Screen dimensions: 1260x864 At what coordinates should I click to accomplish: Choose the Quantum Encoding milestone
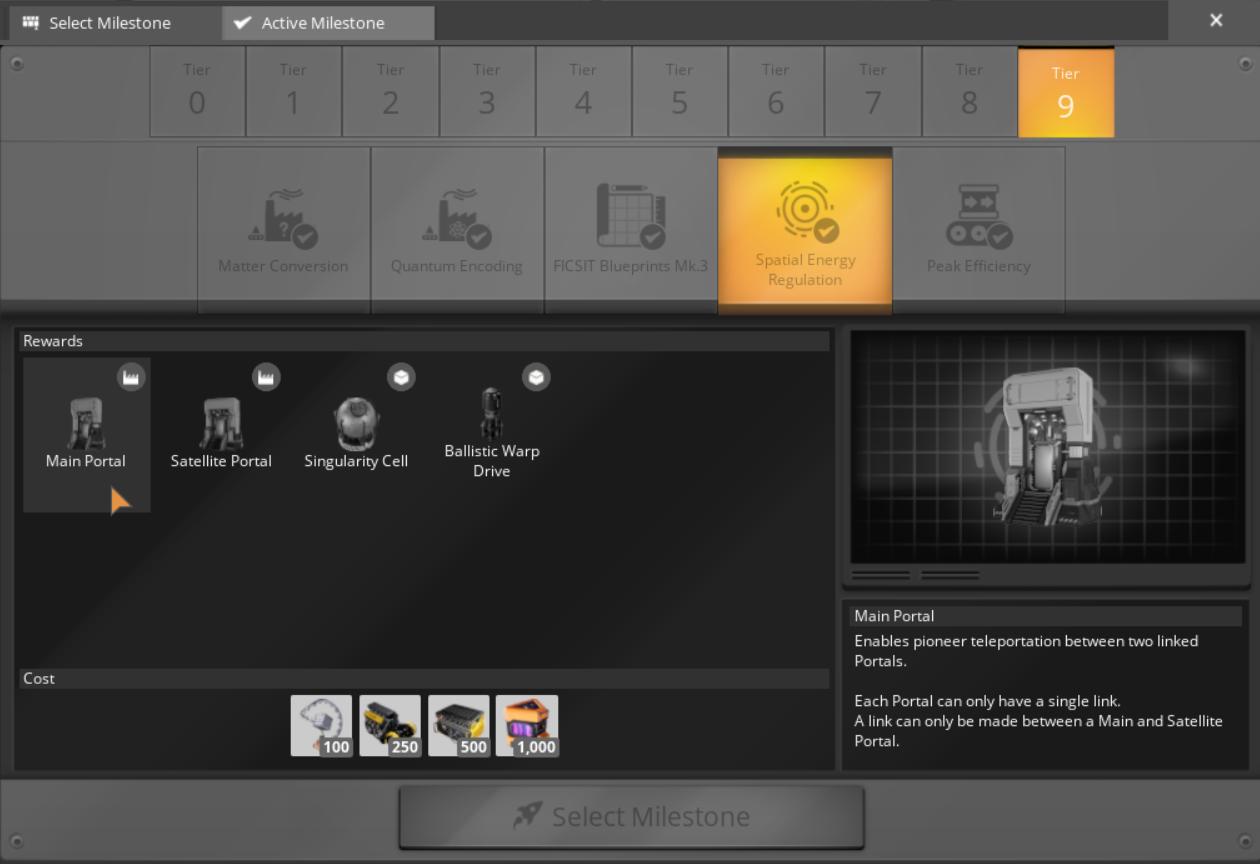457,230
